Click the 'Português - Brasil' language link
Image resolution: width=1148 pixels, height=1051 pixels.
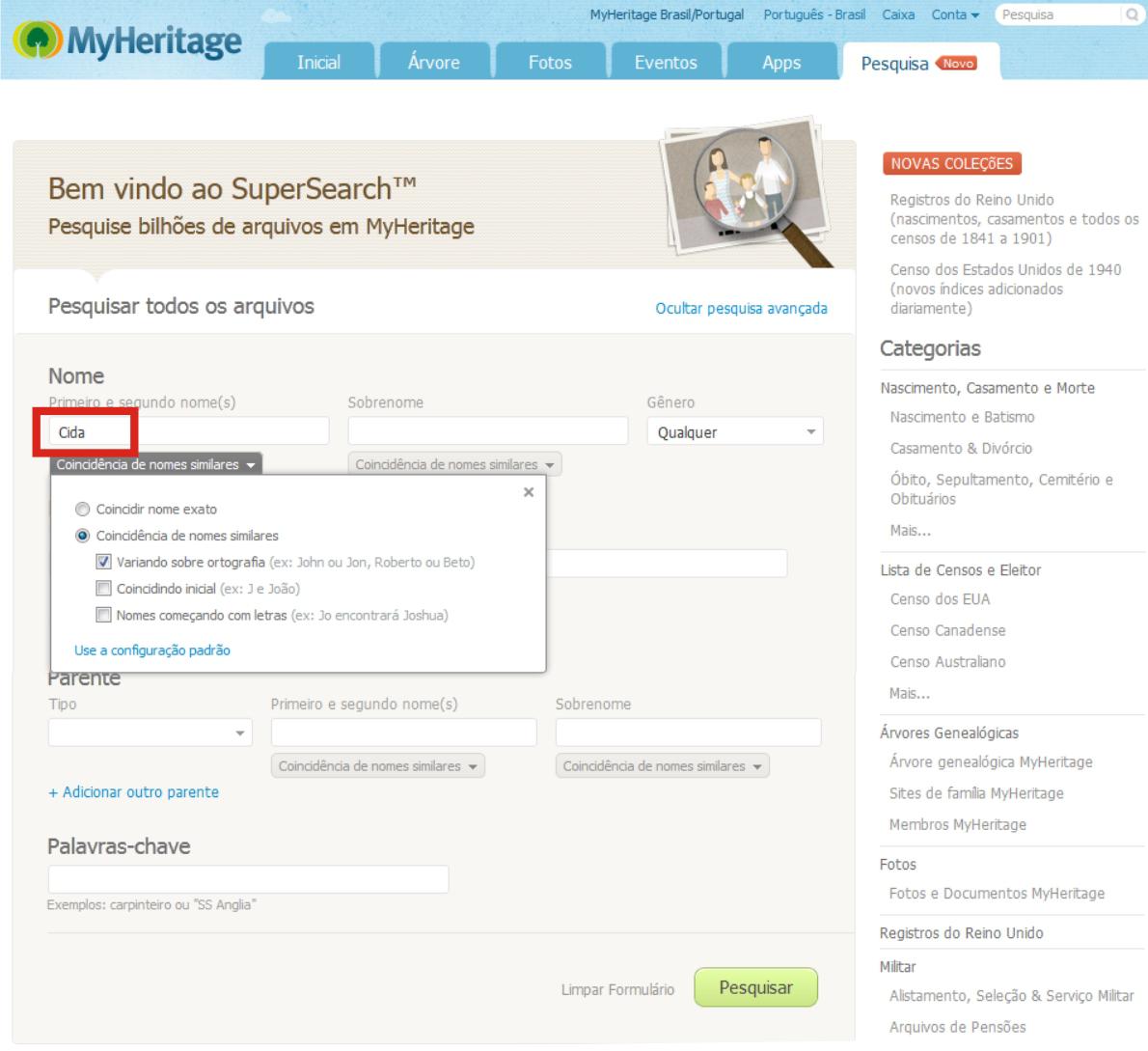814,14
